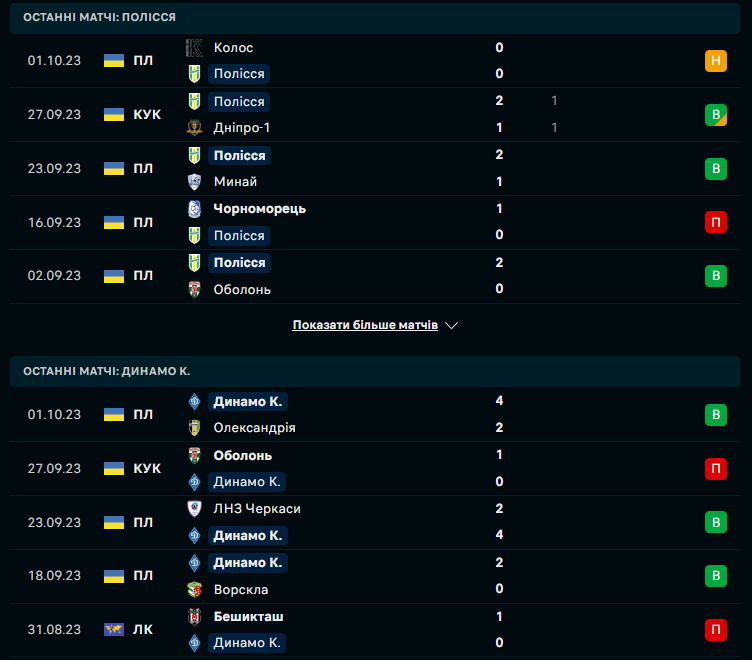Click the Чорноморець club crest
Screen dimensions: 752x660
tap(195, 209)
